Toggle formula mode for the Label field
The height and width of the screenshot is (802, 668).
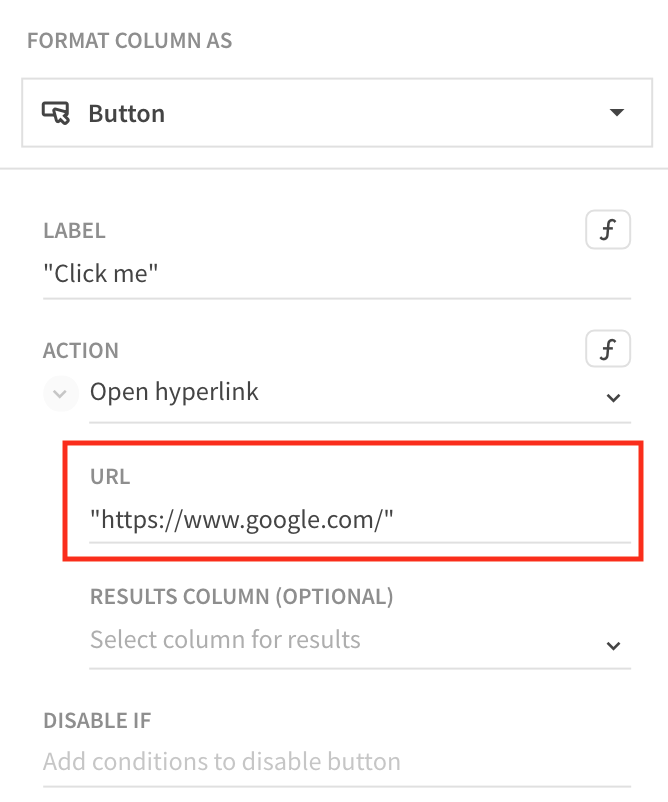click(607, 231)
